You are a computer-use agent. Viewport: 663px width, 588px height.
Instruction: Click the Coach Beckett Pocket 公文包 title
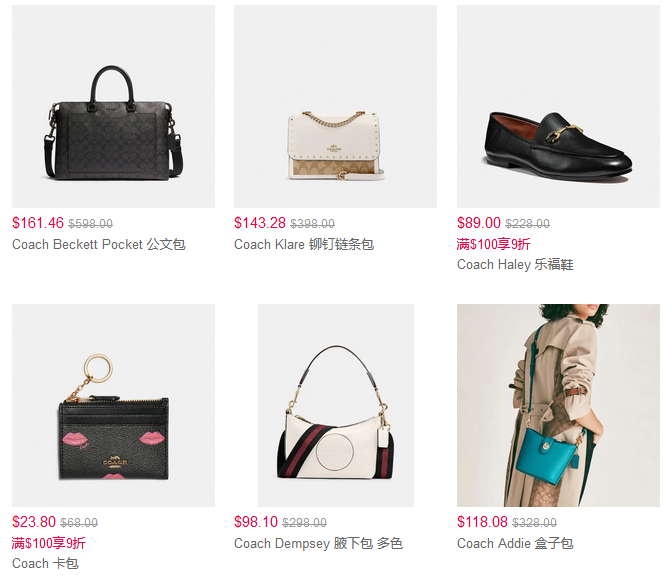(x=99, y=244)
